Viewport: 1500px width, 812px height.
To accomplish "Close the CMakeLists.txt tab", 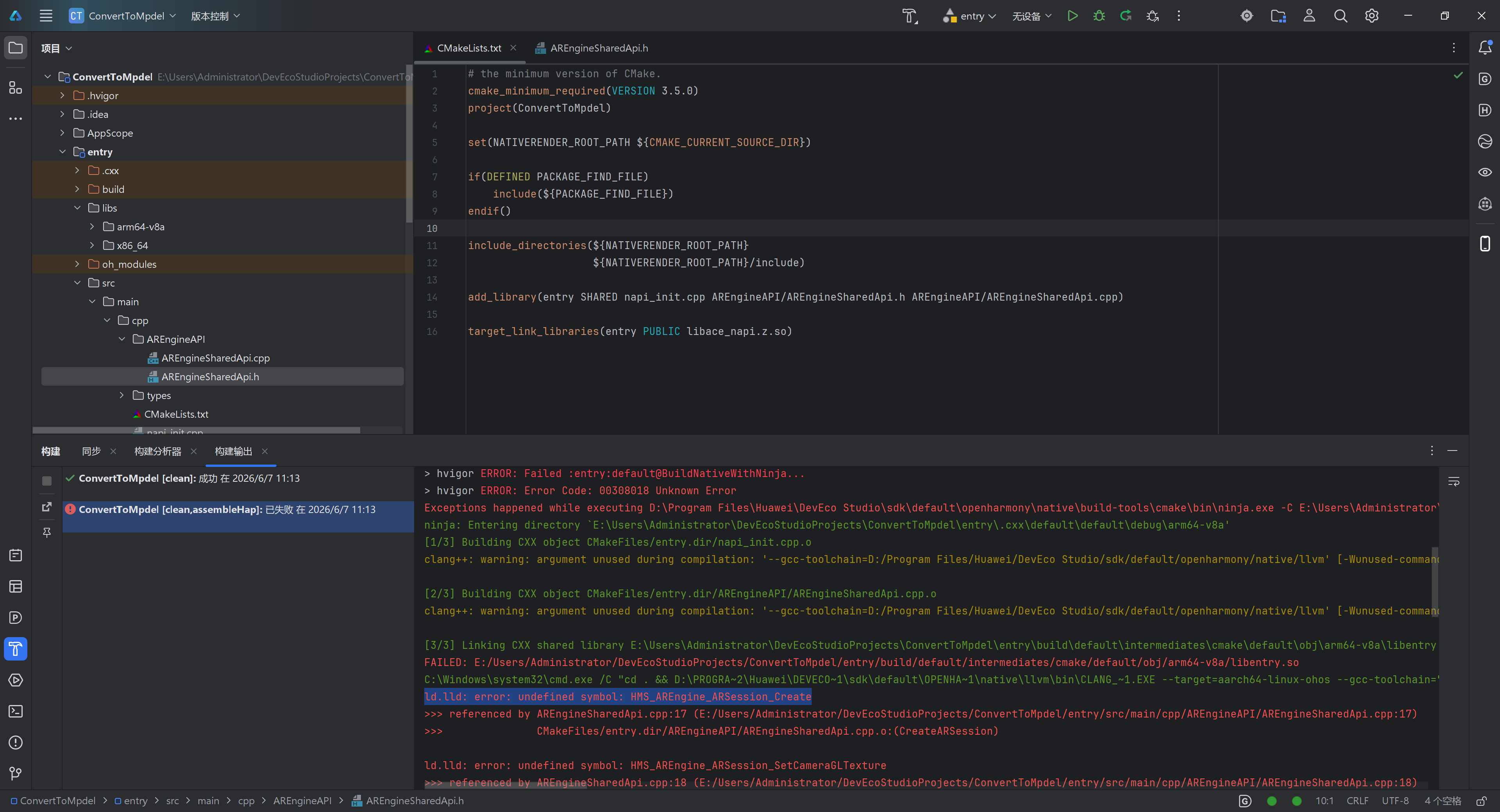I will tap(513, 48).
